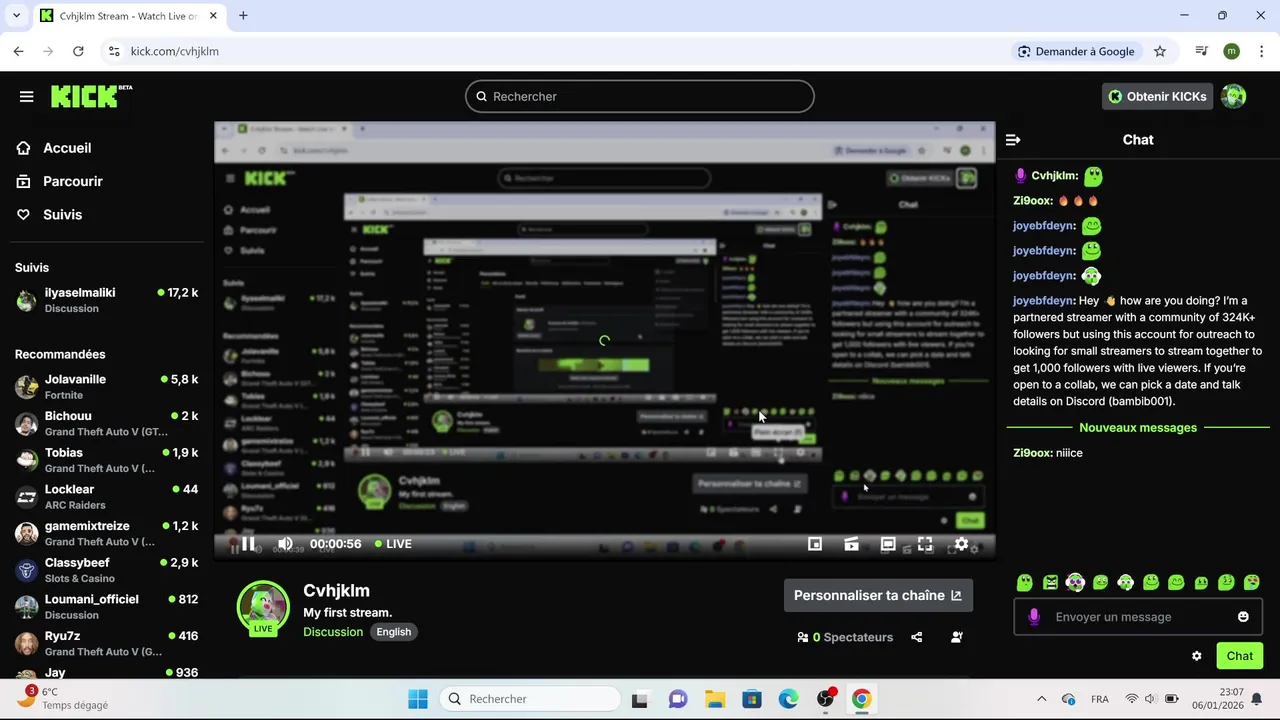Pause the live stream video
Screen dimensions: 1280x720
coord(248,544)
